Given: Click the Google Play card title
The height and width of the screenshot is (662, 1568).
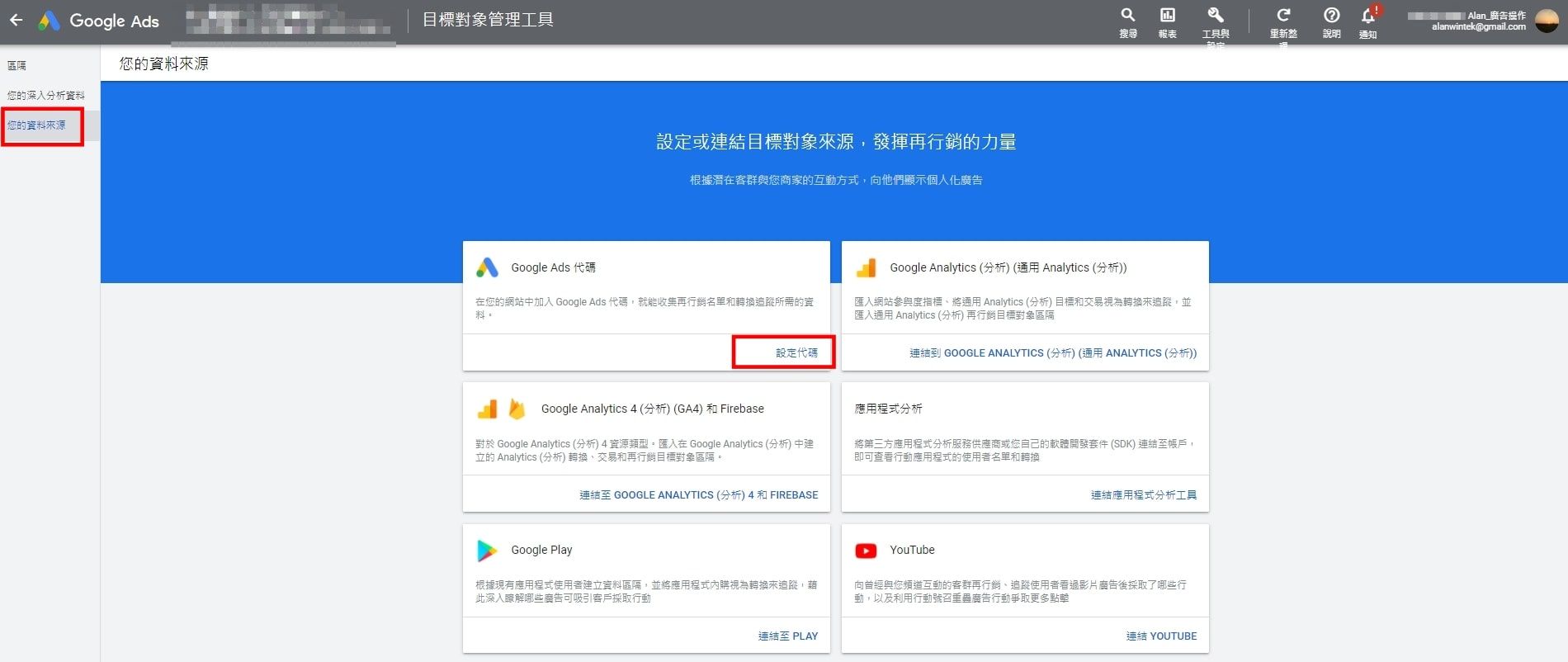Looking at the screenshot, I should [541, 550].
